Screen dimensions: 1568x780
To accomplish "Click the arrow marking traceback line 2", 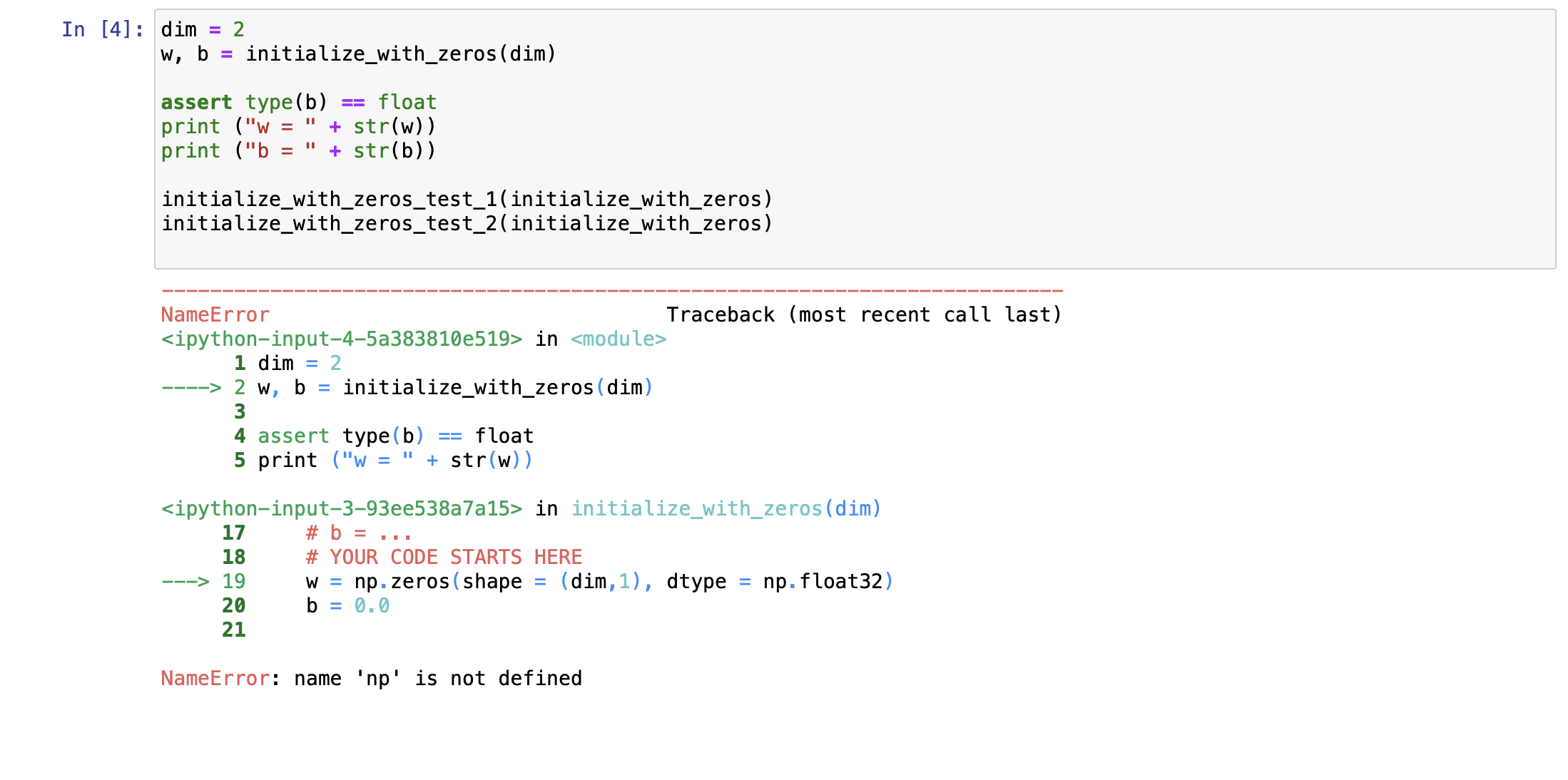I will tap(191, 388).
